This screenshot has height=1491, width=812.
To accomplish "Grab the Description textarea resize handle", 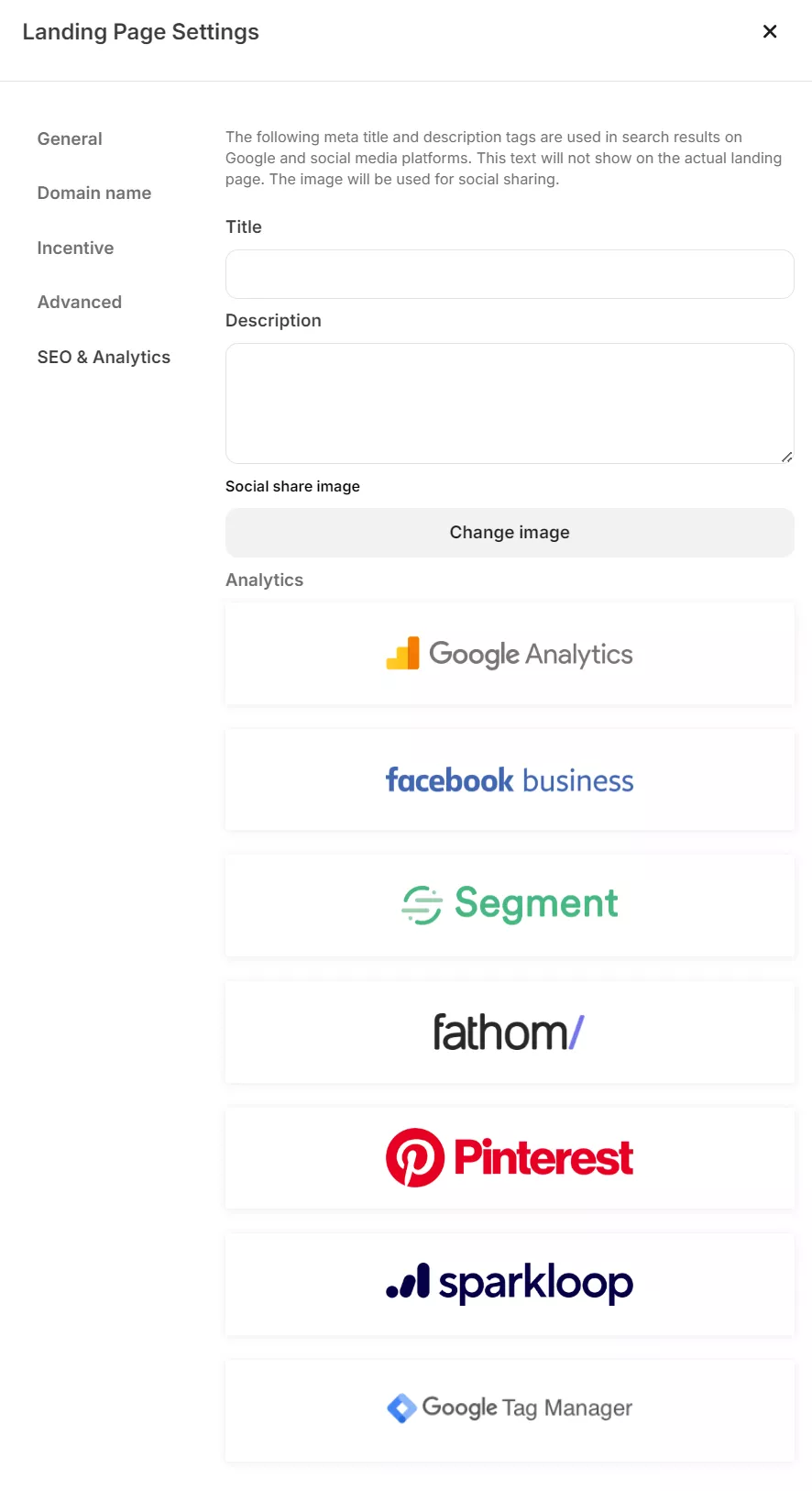I will pyautogui.click(x=786, y=457).
